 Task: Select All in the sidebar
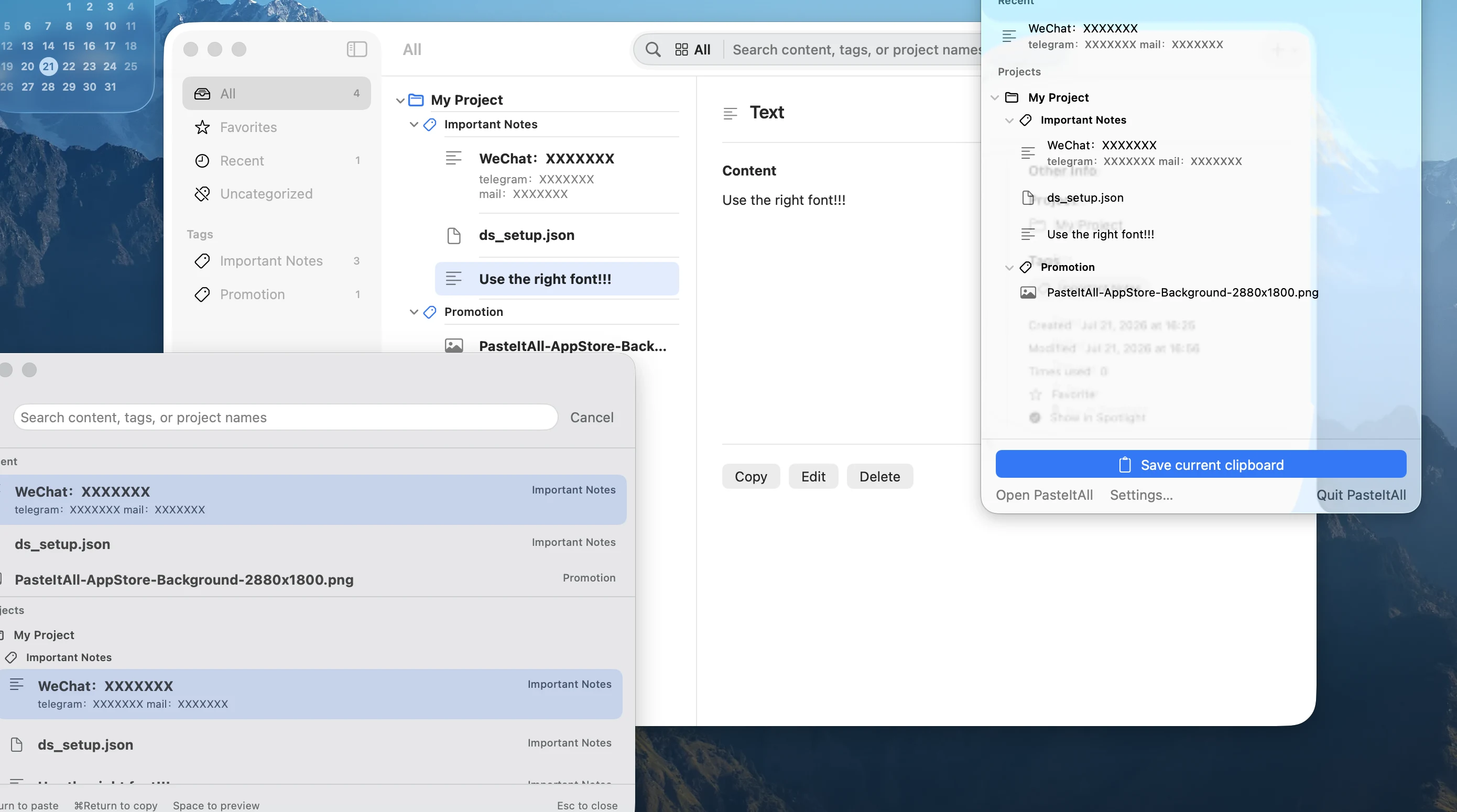(276, 93)
